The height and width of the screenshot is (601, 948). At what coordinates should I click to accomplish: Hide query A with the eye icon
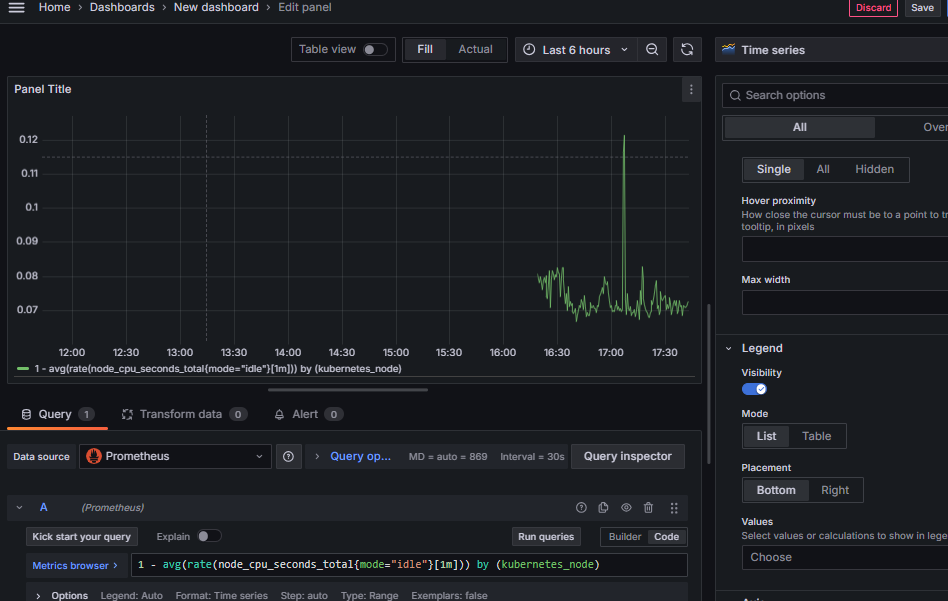pos(626,508)
